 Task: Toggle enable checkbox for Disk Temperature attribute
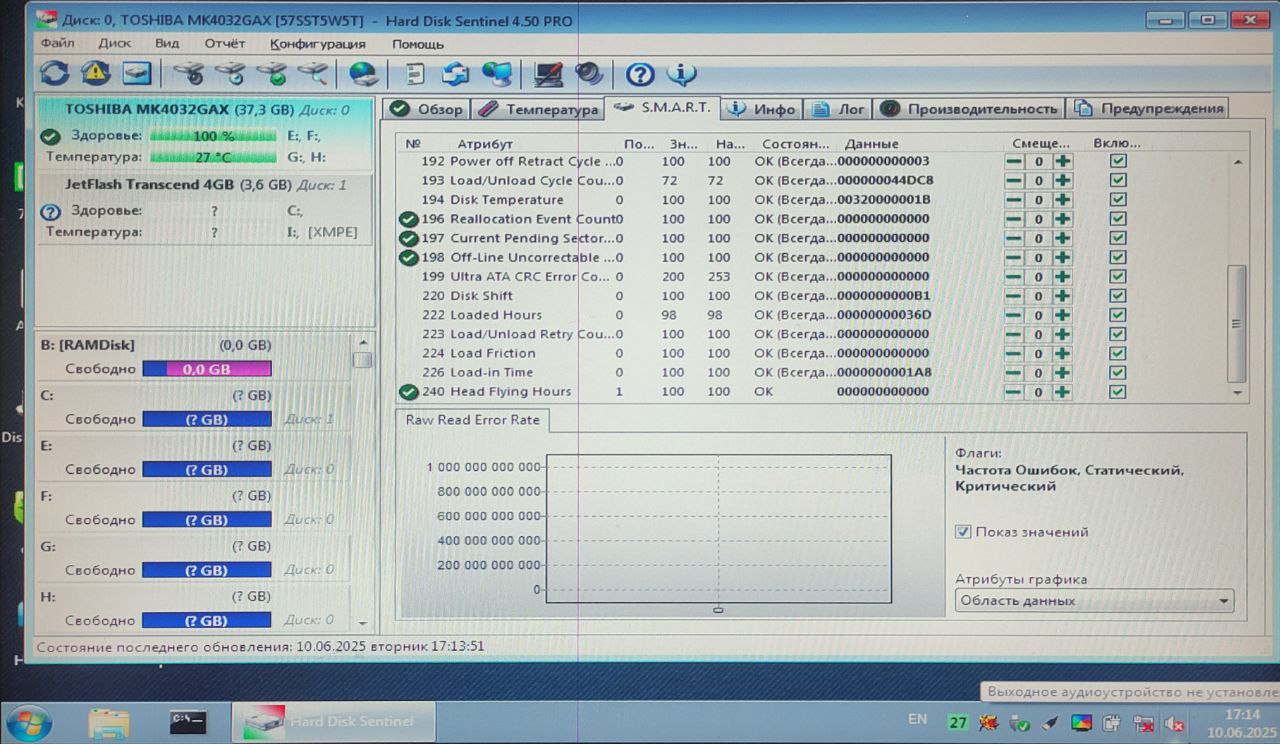[1118, 200]
